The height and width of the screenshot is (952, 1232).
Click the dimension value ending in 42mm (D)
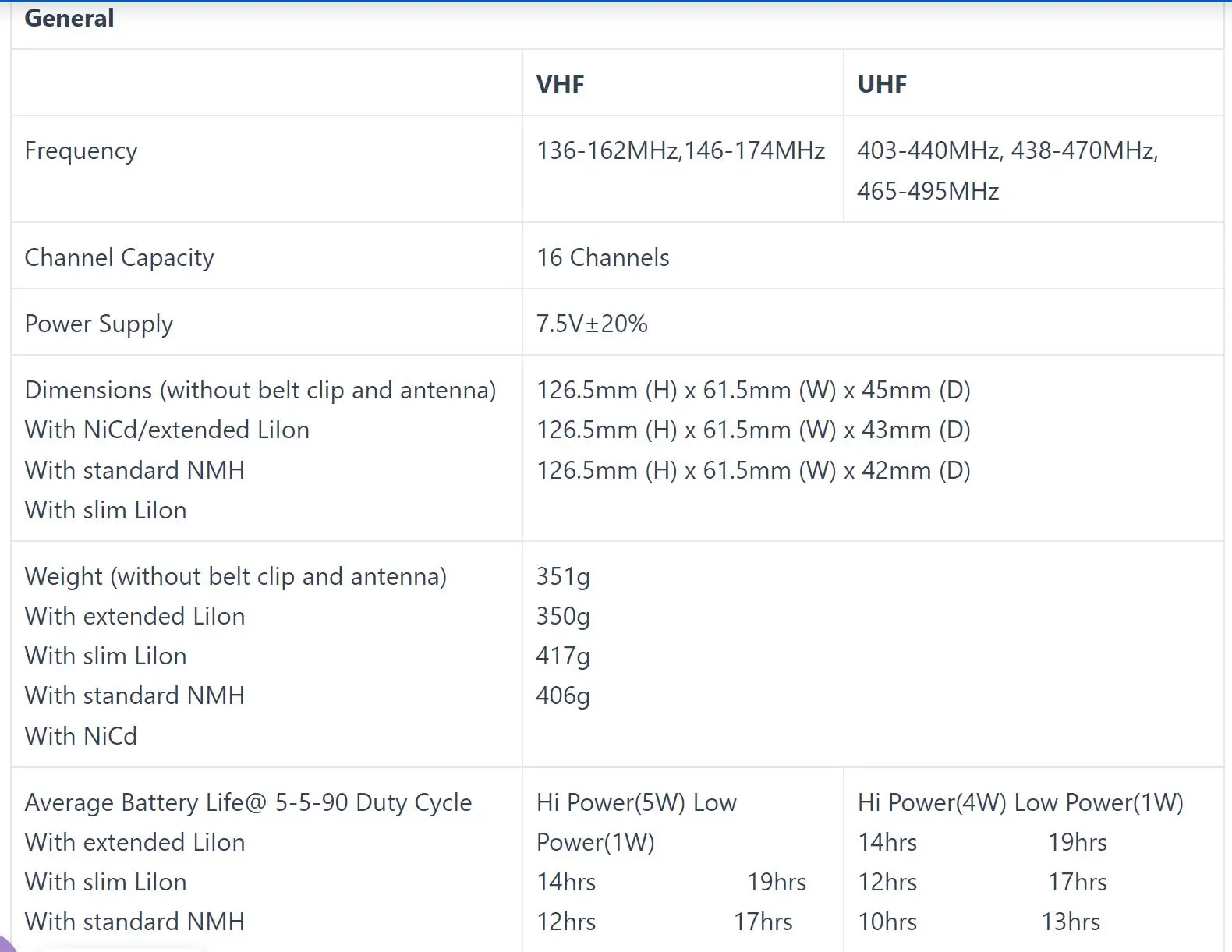[x=753, y=470]
